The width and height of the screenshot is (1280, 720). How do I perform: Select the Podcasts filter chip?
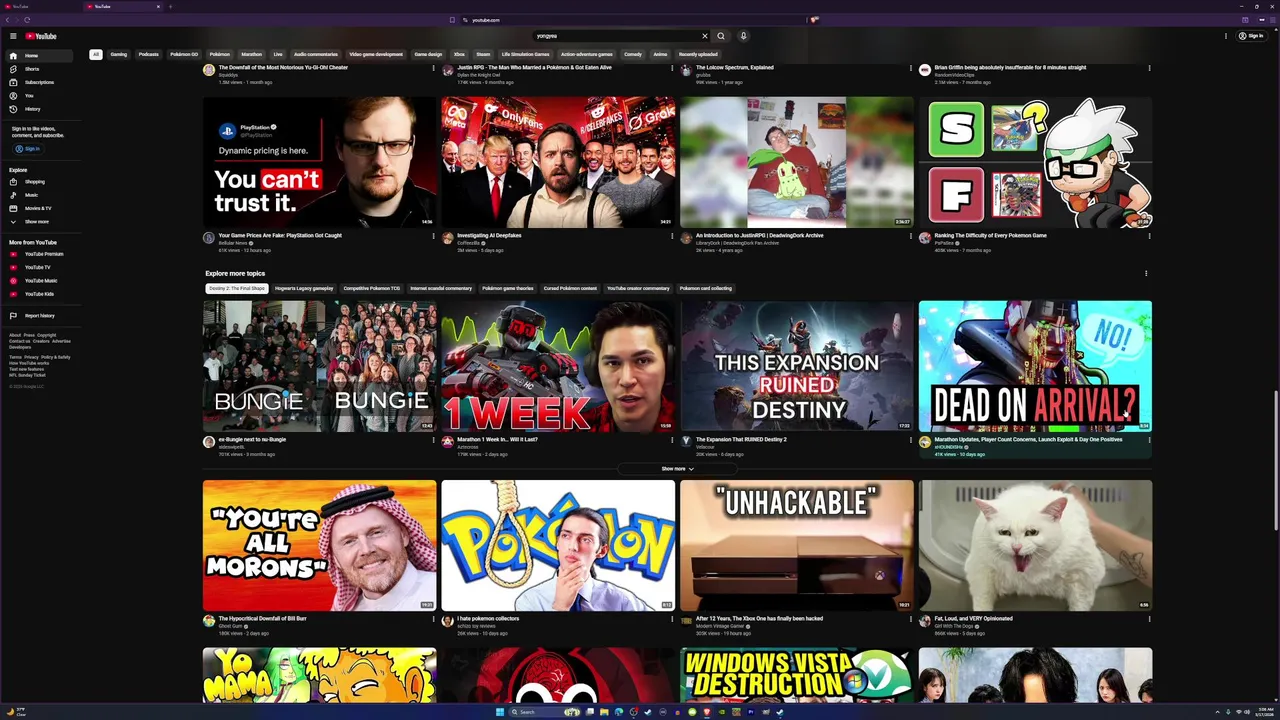(x=149, y=54)
